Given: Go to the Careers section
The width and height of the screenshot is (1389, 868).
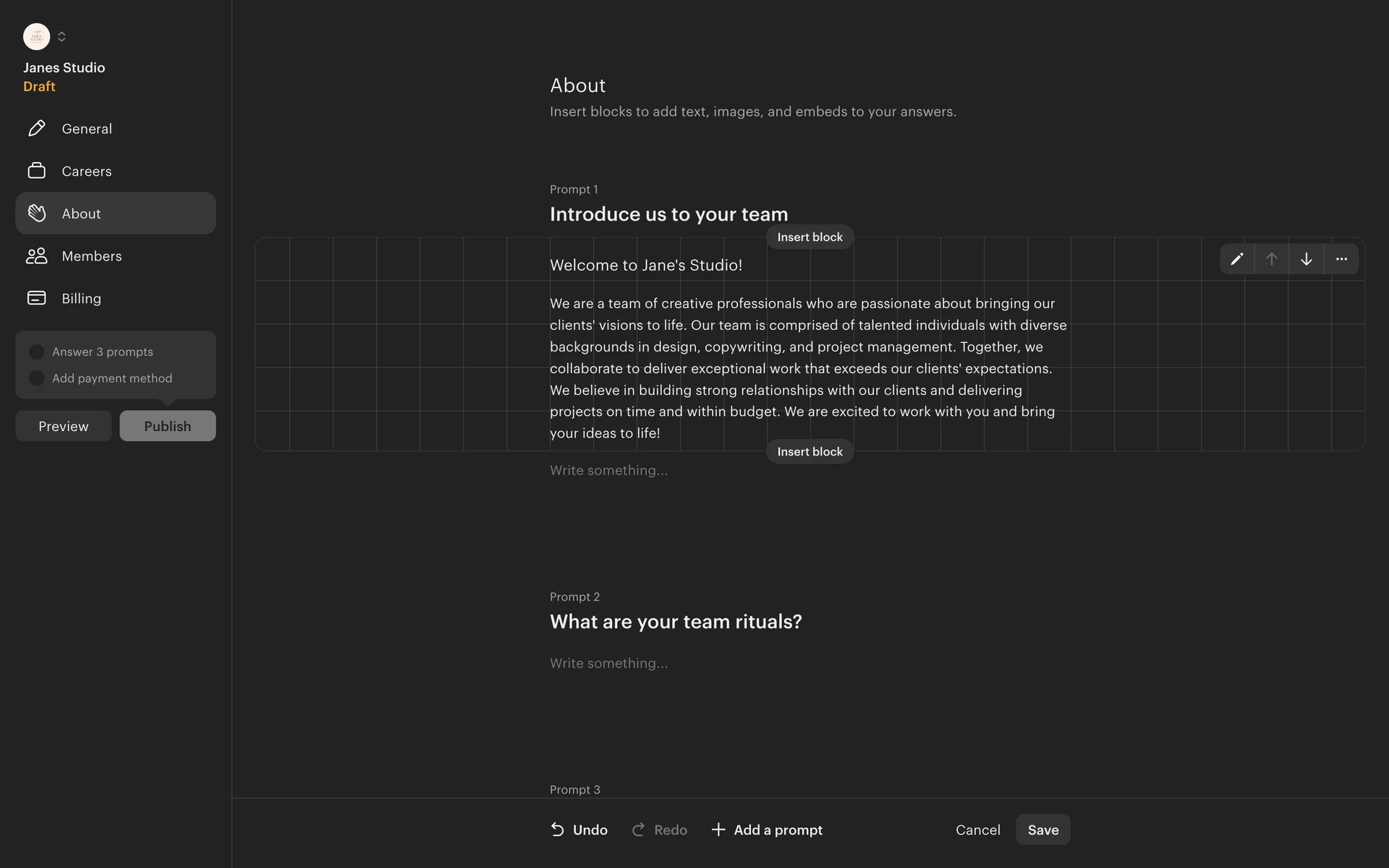Looking at the screenshot, I should point(87,171).
